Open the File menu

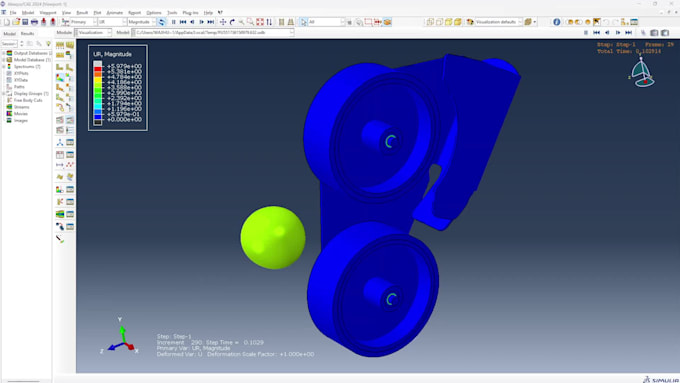13,13
